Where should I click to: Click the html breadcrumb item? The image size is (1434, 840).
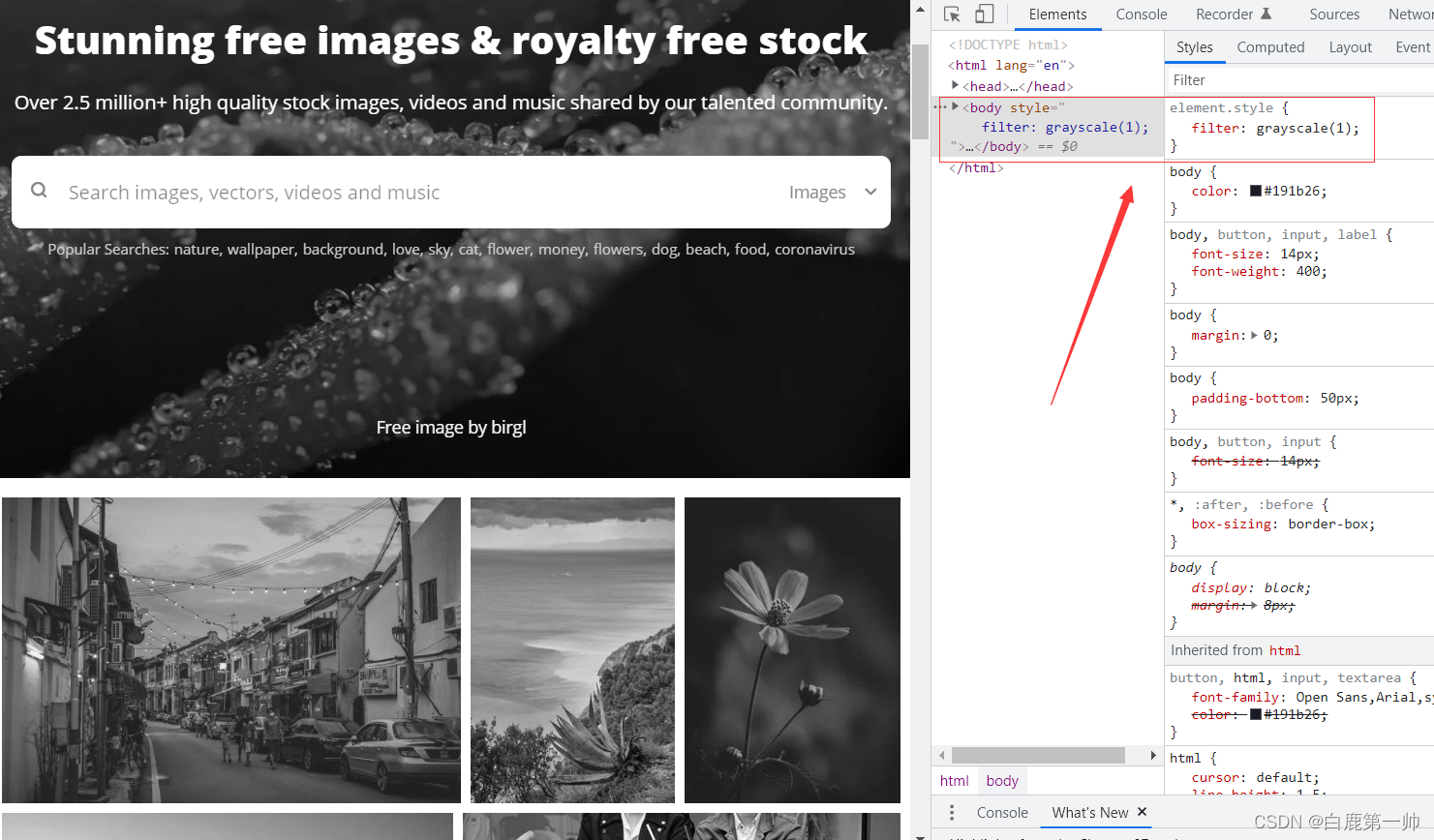click(954, 781)
